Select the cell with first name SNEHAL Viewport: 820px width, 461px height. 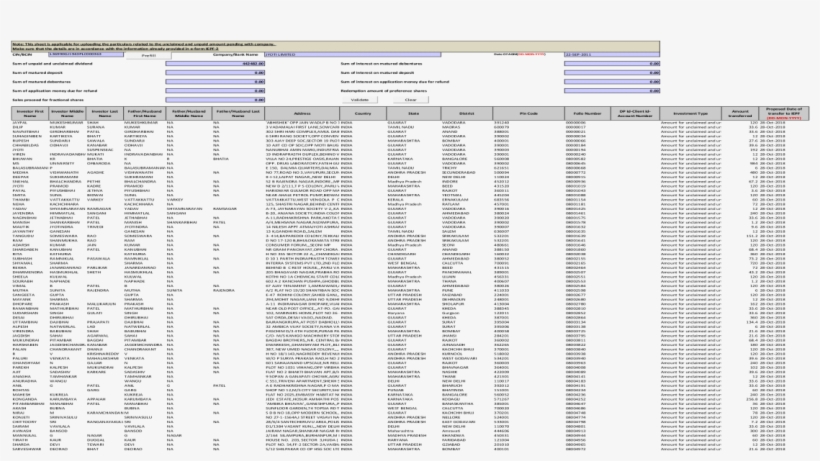pyautogui.click(x=30, y=181)
